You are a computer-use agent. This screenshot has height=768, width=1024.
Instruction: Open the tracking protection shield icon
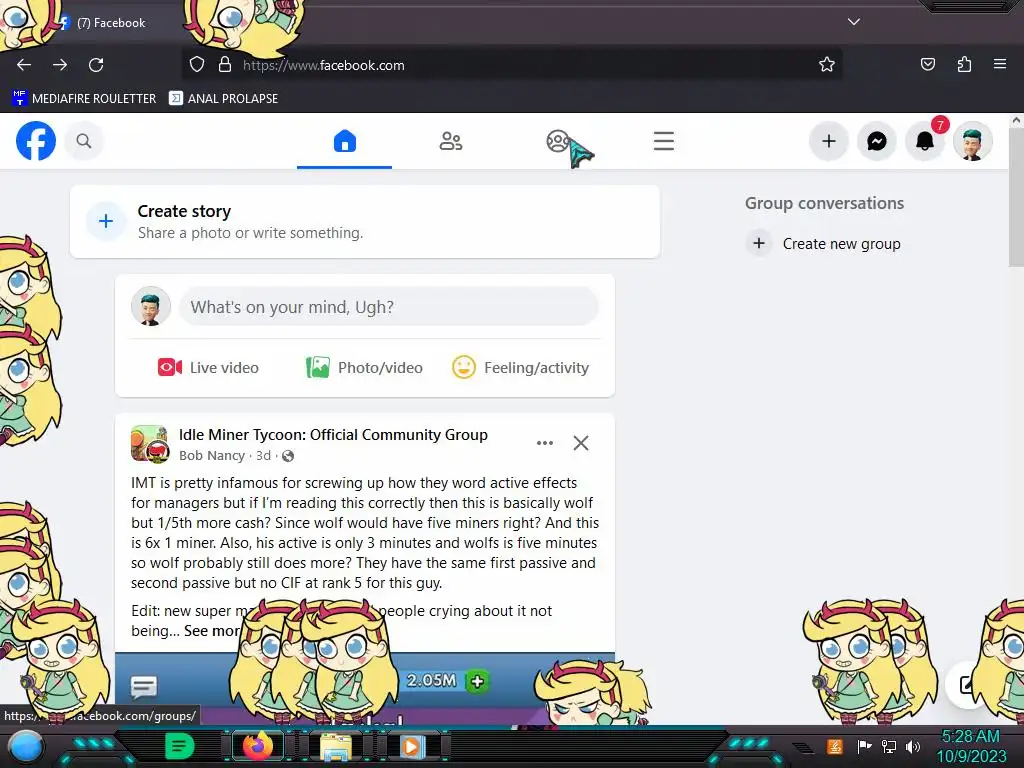pyautogui.click(x=197, y=65)
